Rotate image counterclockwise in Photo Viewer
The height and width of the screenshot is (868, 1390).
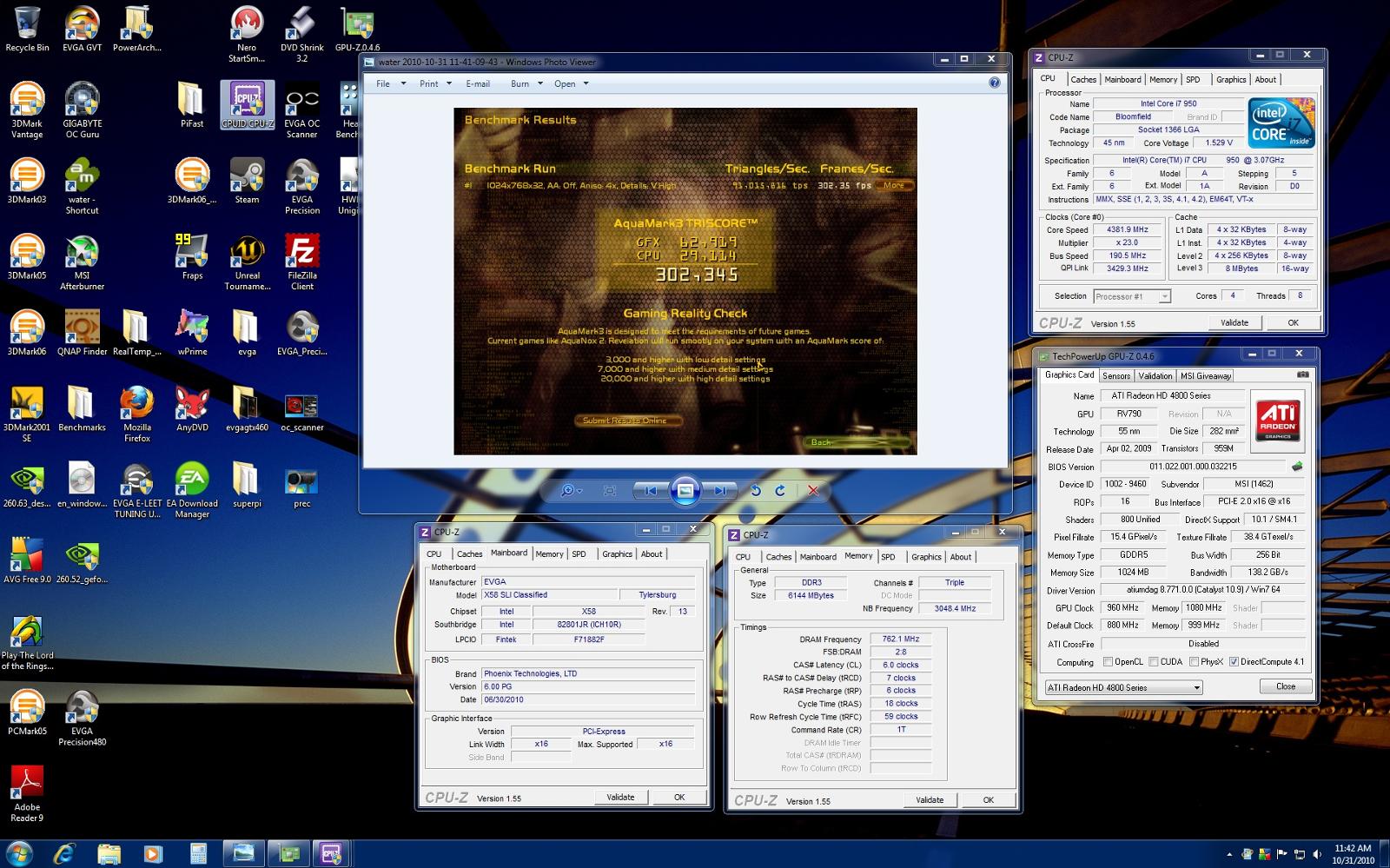[x=755, y=491]
